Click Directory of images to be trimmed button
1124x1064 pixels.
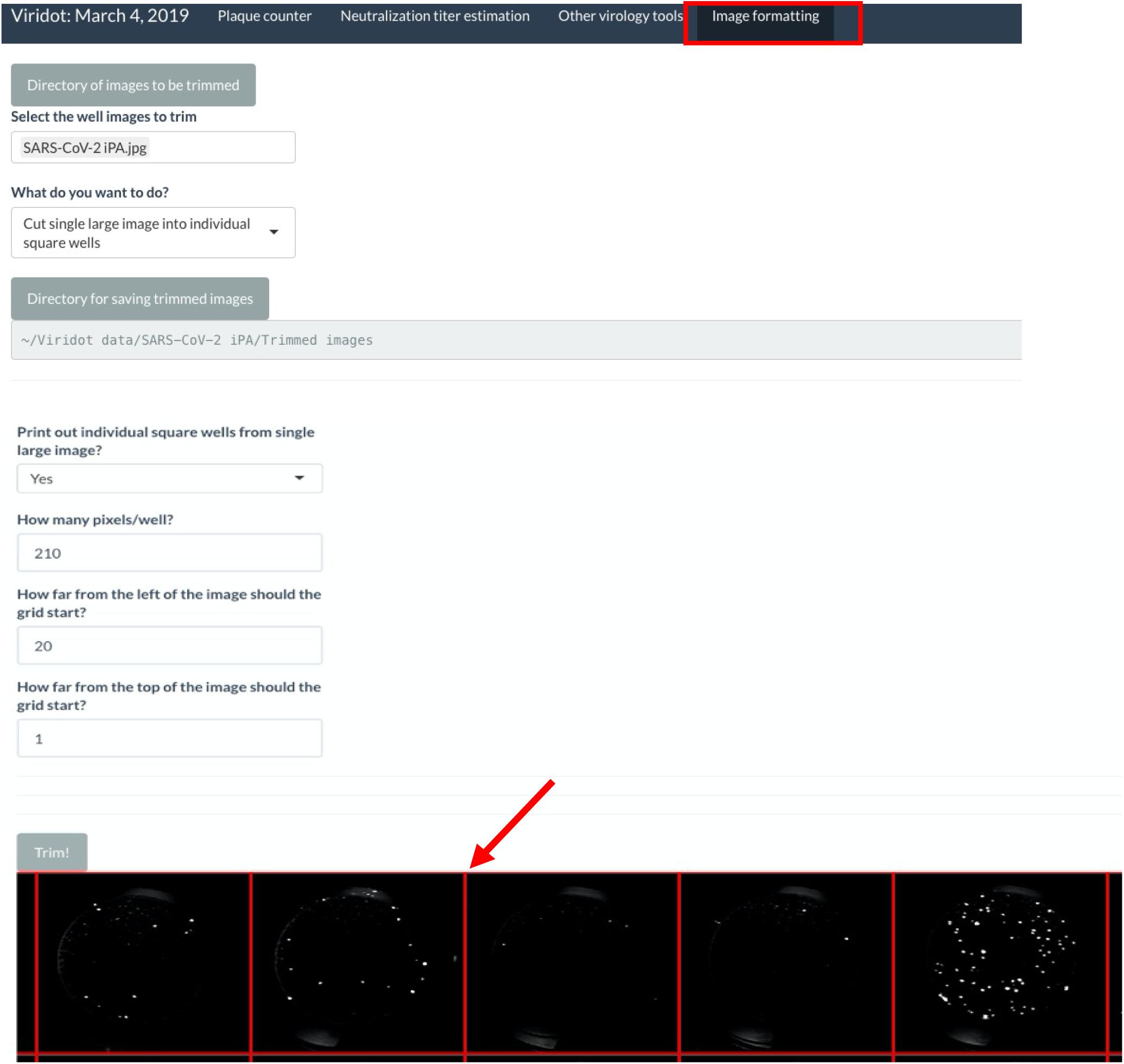(x=134, y=85)
